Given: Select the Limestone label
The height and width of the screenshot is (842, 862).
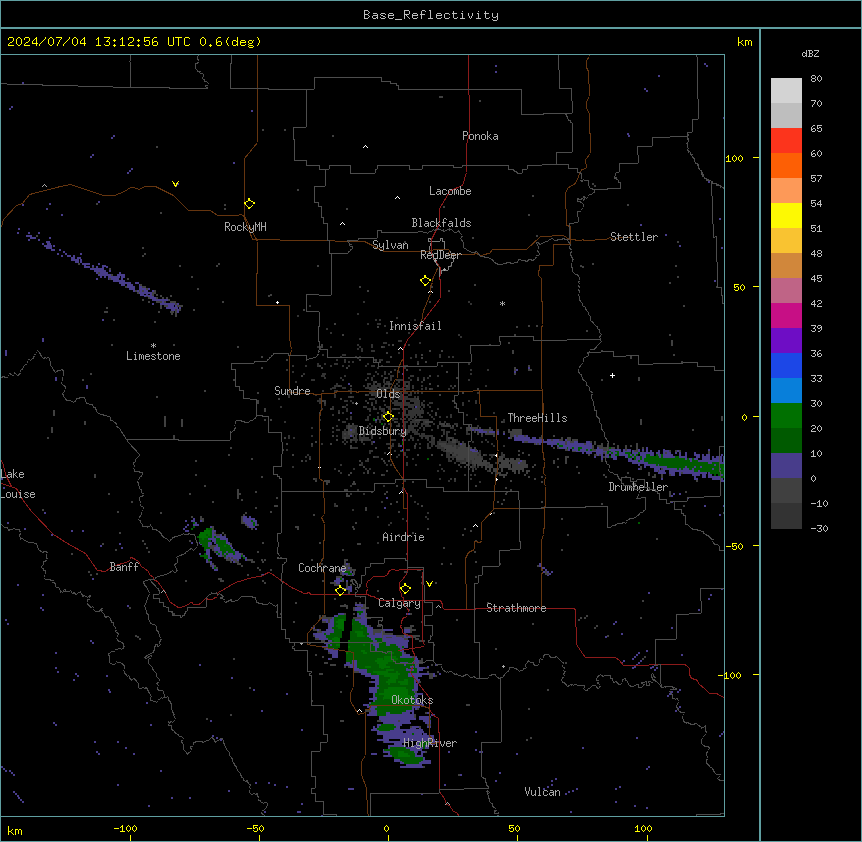Looking at the screenshot, I should coord(153,356).
